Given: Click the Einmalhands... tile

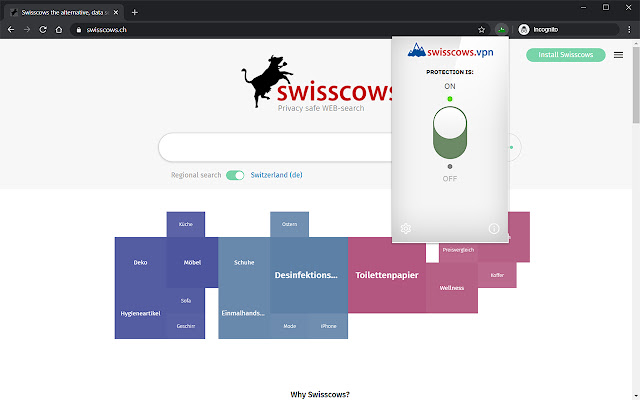Looking at the screenshot, I should coord(243,313).
